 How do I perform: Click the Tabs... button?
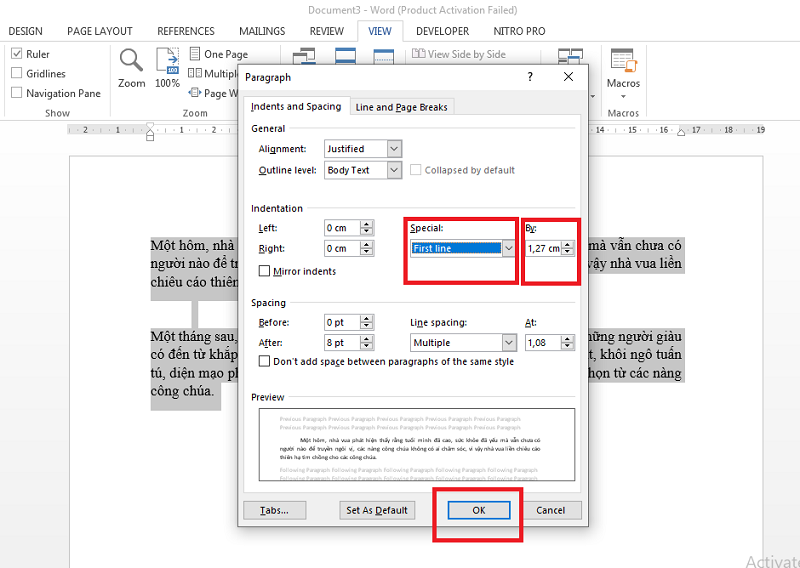(274, 510)
